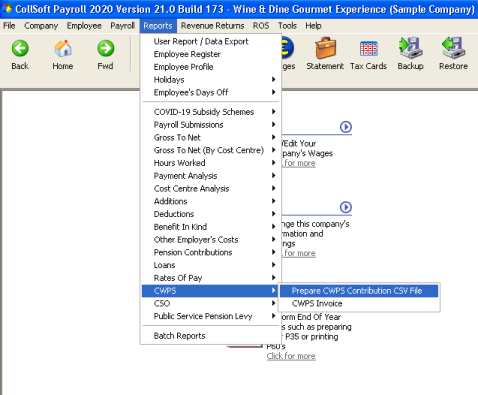The width and height of the screenshot is (478, 395).
Task: Open the File menu
Action: tap(9, 26)
